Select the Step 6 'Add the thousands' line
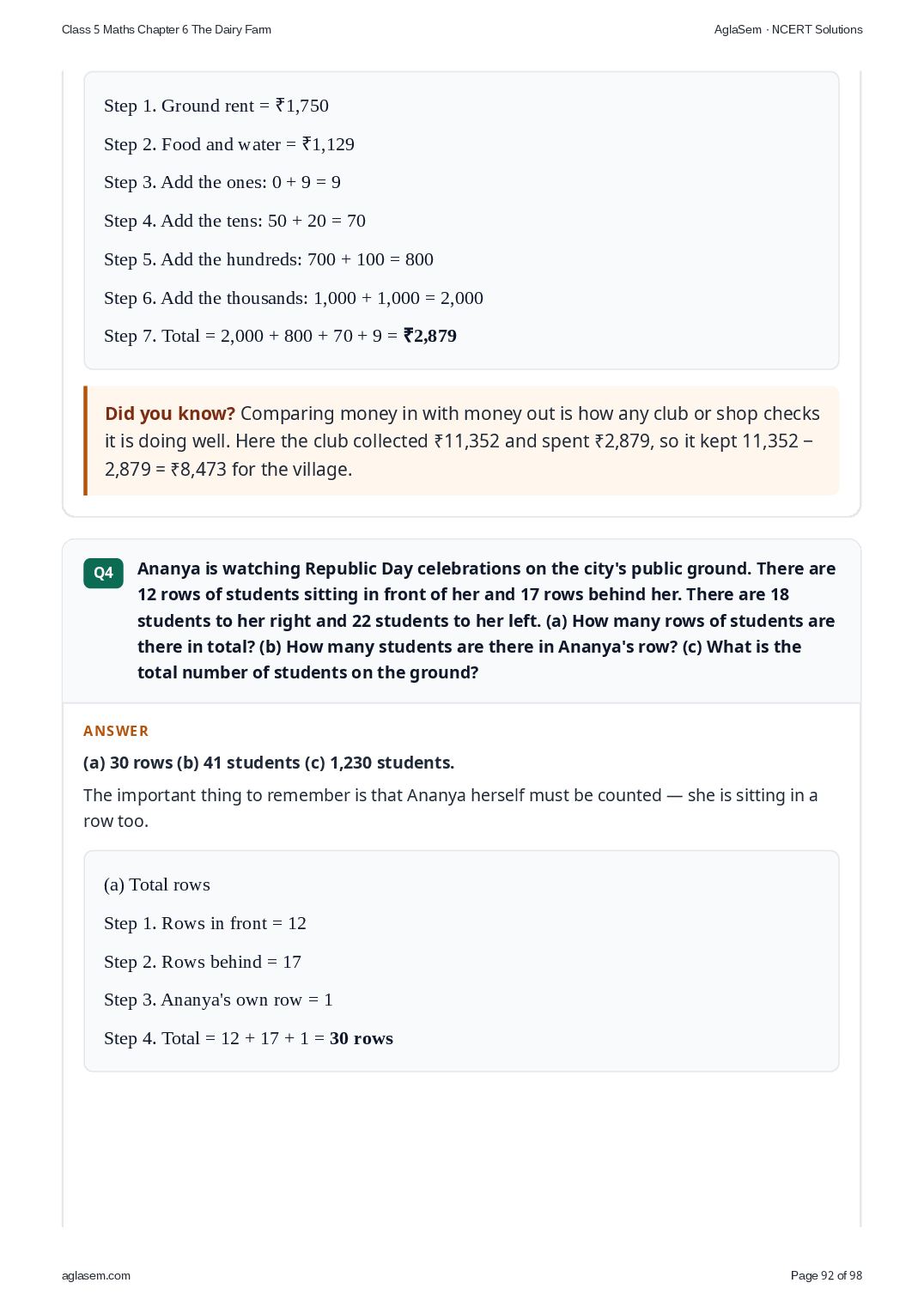 (x=294, y=298)
